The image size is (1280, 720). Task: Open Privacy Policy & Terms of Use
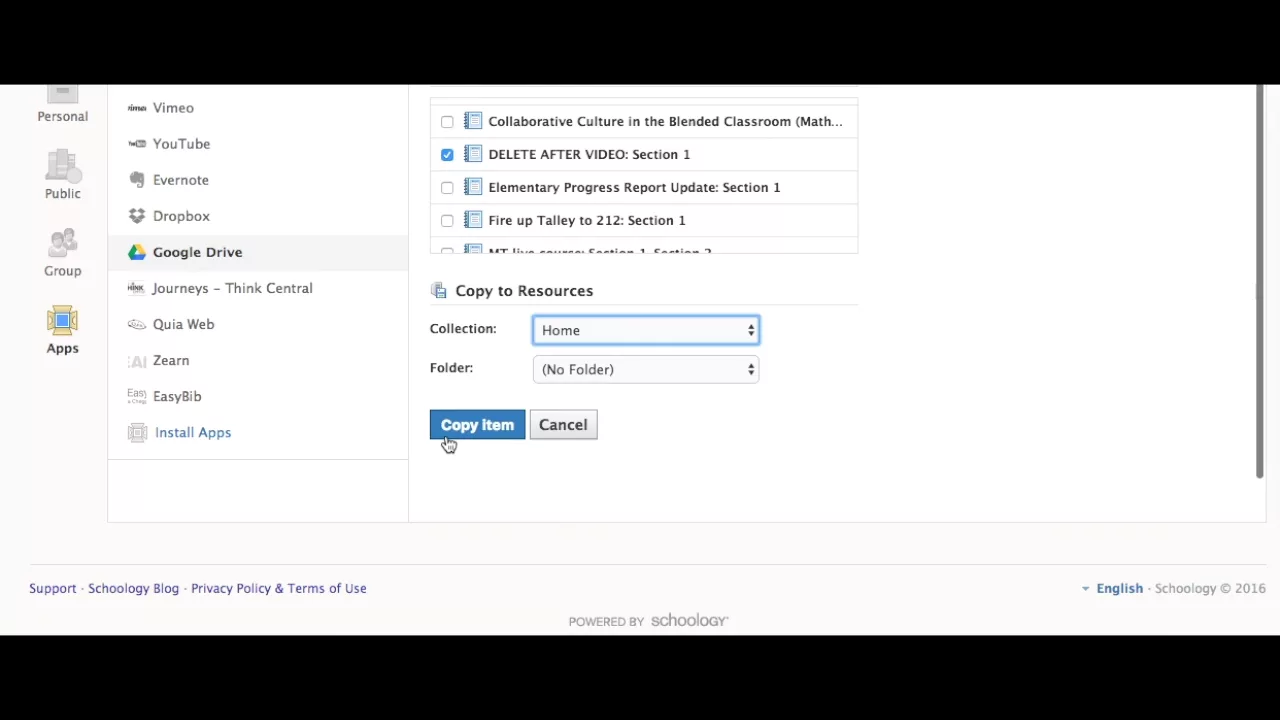click(279, 588)
